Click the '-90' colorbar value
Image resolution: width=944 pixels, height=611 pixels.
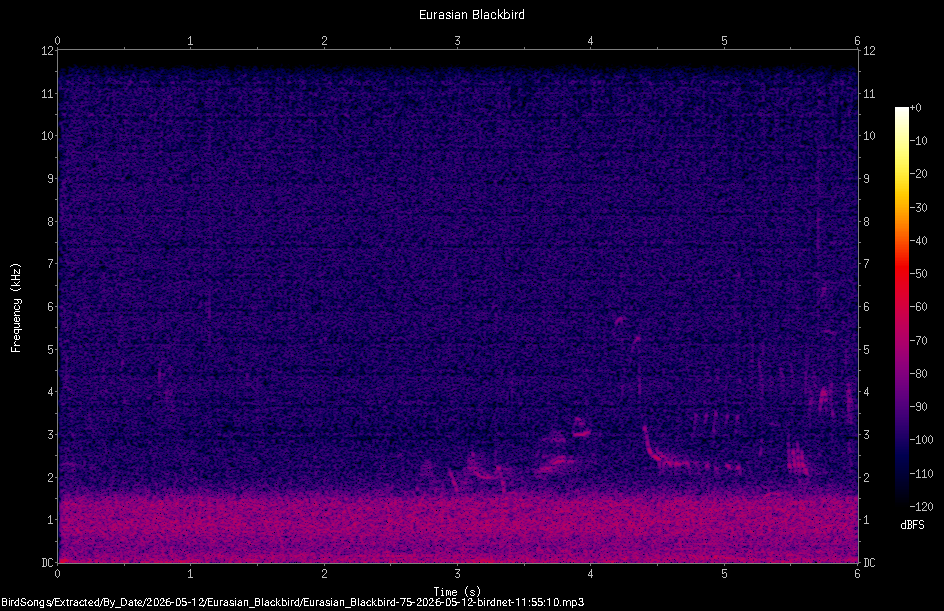(x=918, y=406)
